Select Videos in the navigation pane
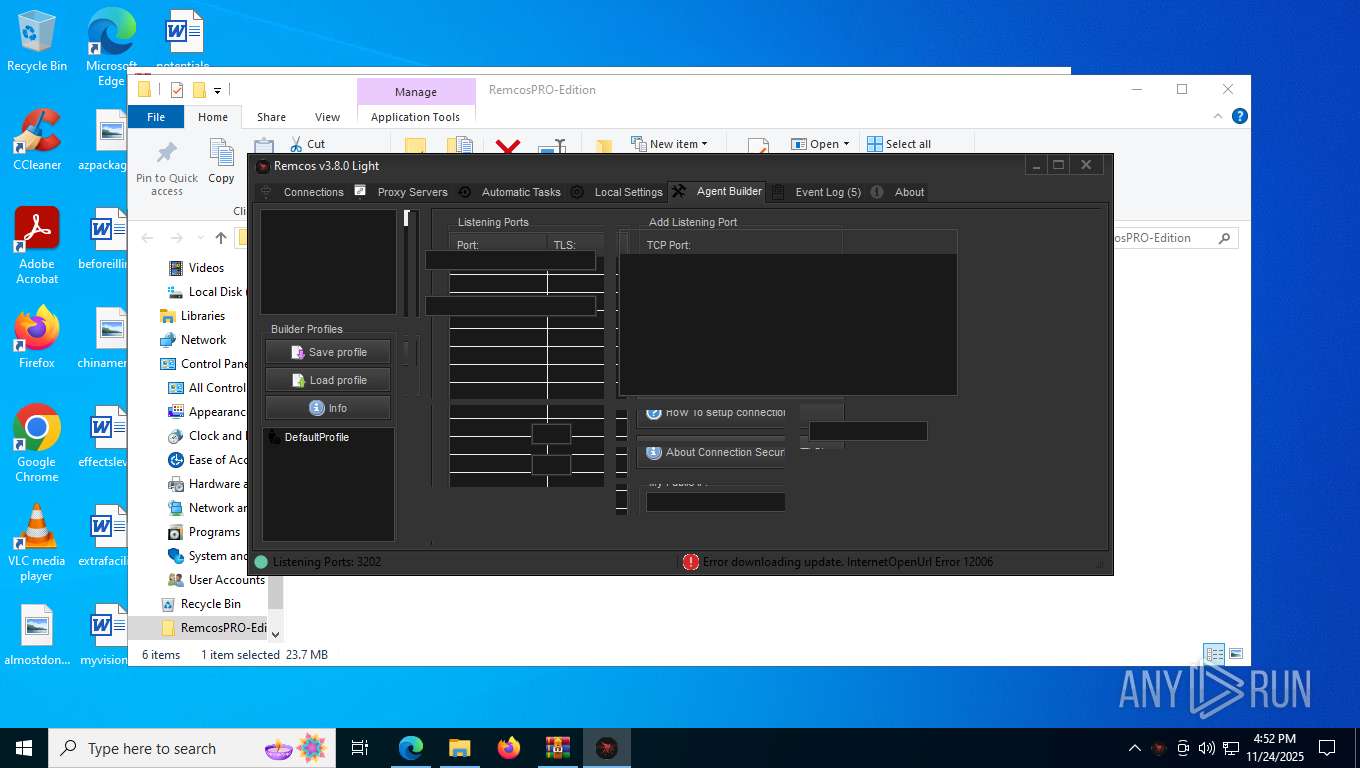Image resolution: width=1360 pixels, height=768 pixels. 206,267
